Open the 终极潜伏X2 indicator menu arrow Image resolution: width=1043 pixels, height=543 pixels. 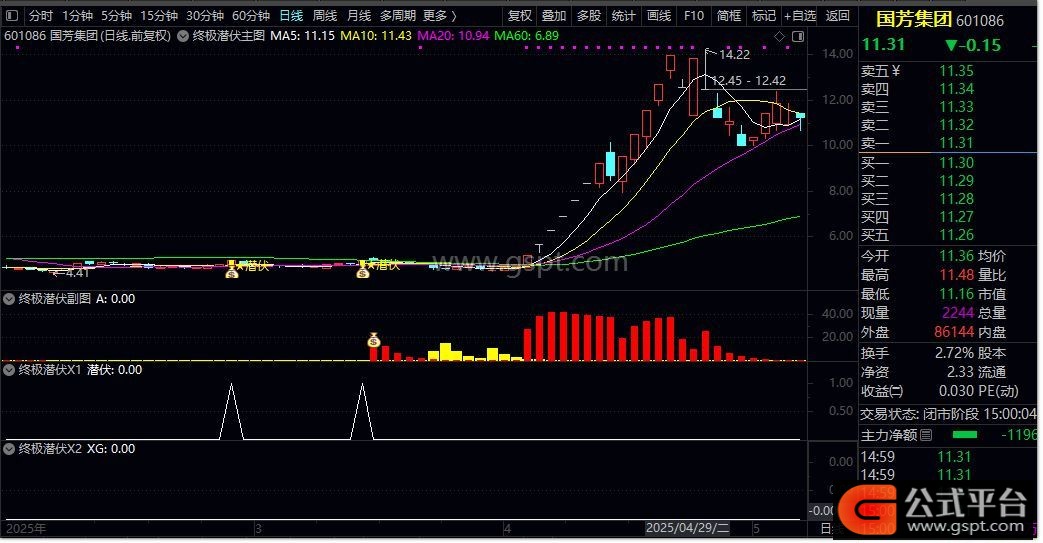9,450
